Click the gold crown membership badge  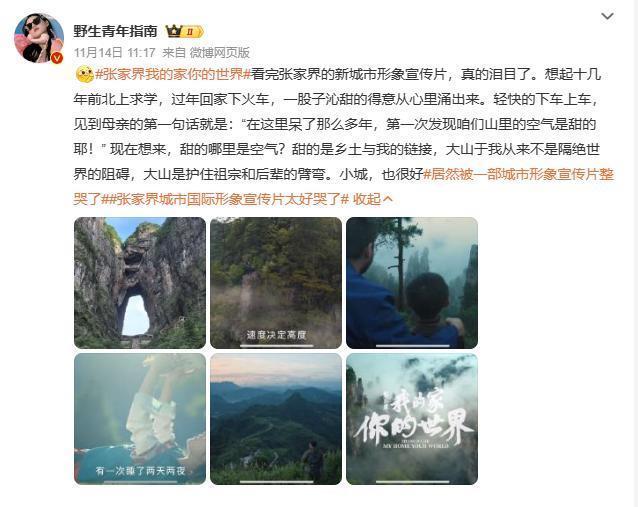pos(184,31)
